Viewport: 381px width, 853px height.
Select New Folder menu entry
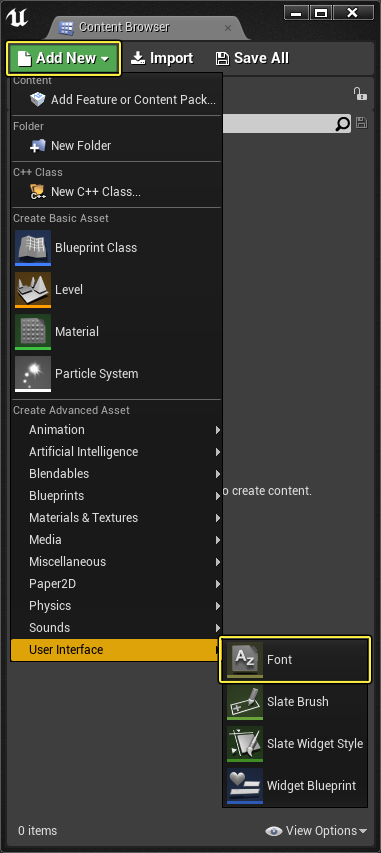(116, 146)
